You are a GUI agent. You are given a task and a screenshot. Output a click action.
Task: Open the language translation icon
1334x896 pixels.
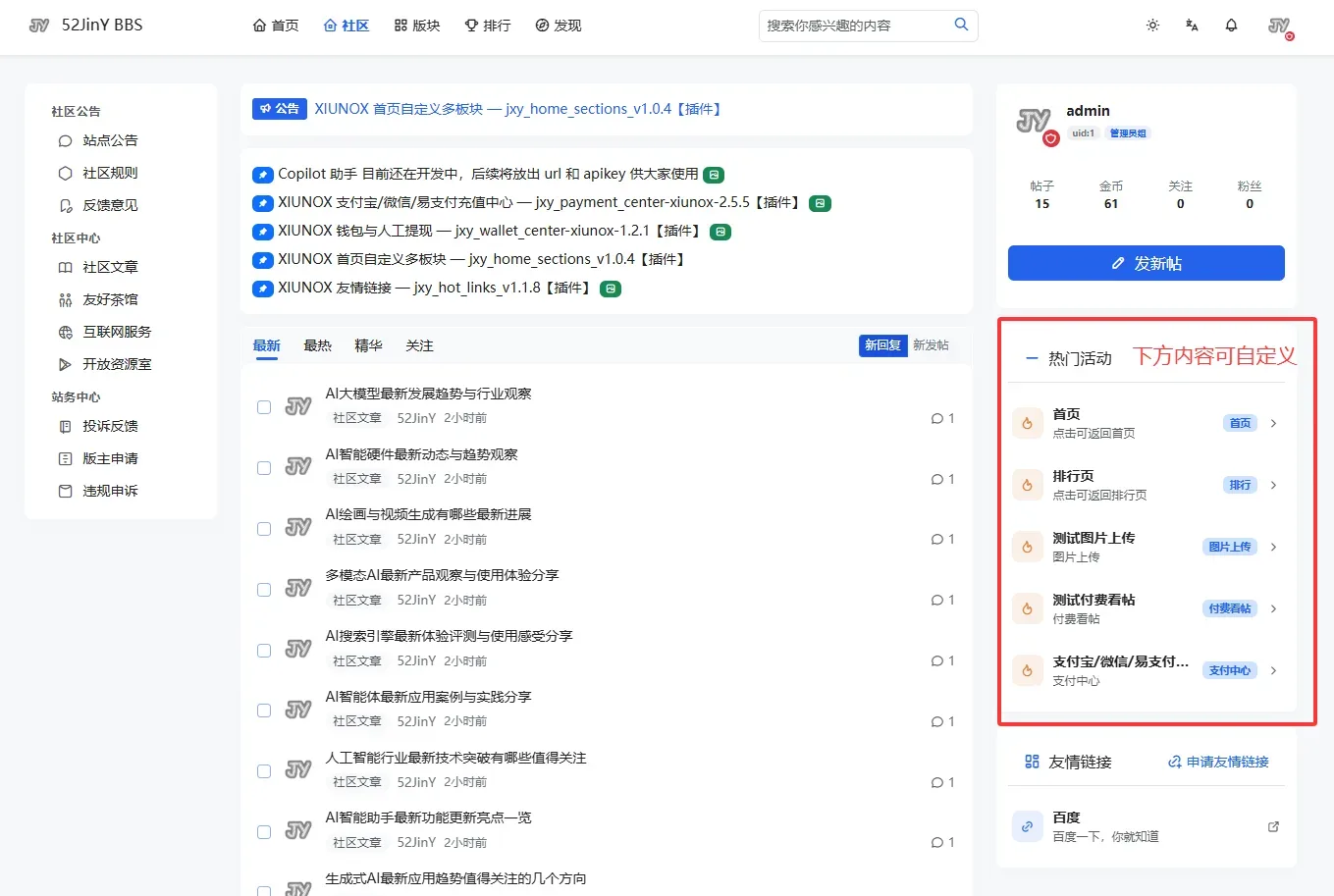coord(1192,26)
